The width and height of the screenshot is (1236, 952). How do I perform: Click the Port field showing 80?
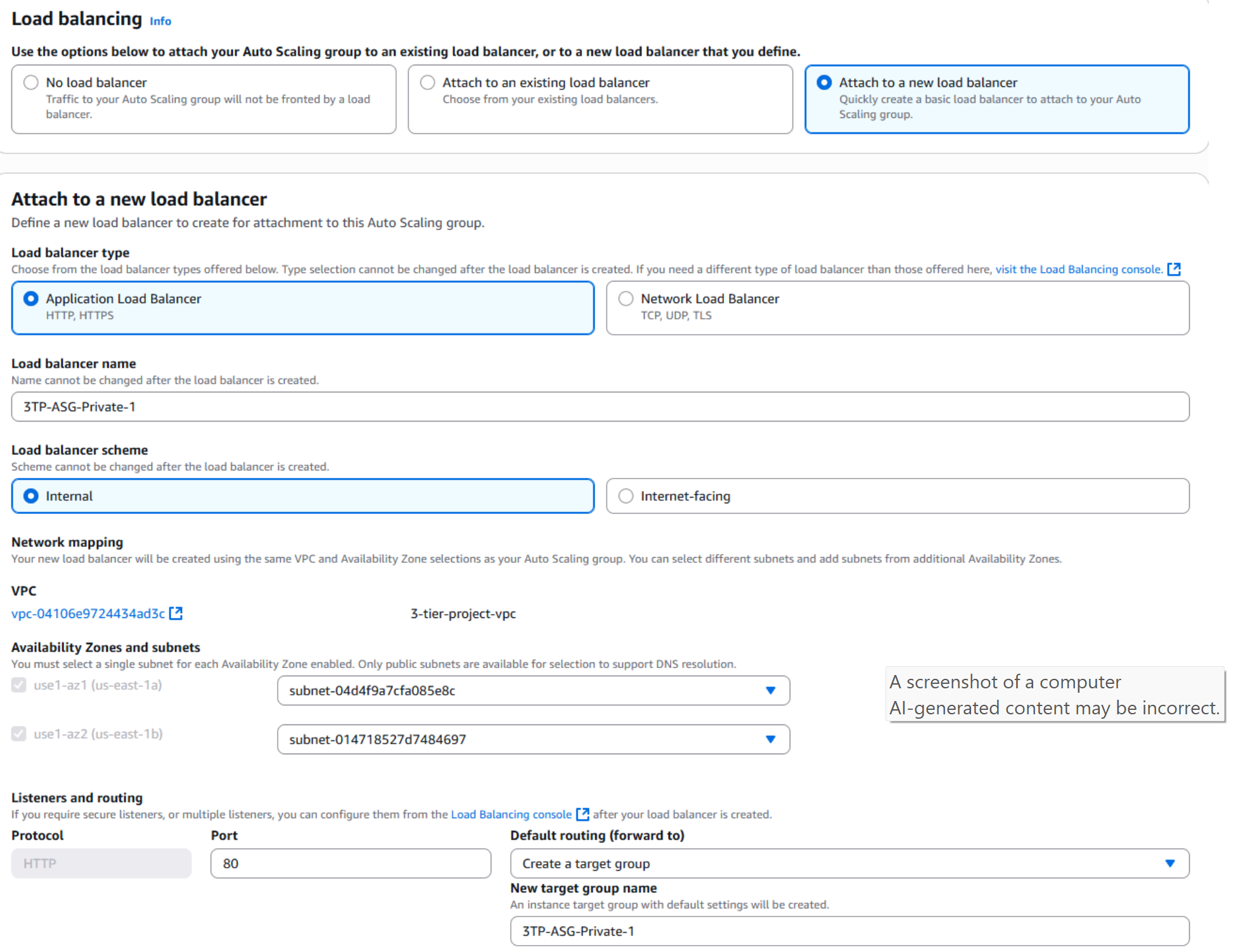[349, 863]
